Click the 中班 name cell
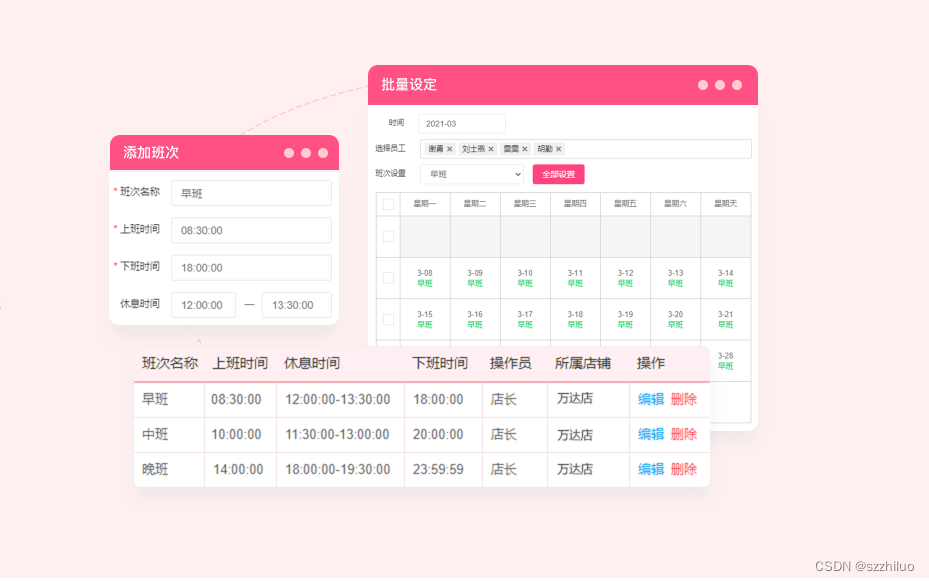This screenshot has height=581, width=929. click(155, 434)
